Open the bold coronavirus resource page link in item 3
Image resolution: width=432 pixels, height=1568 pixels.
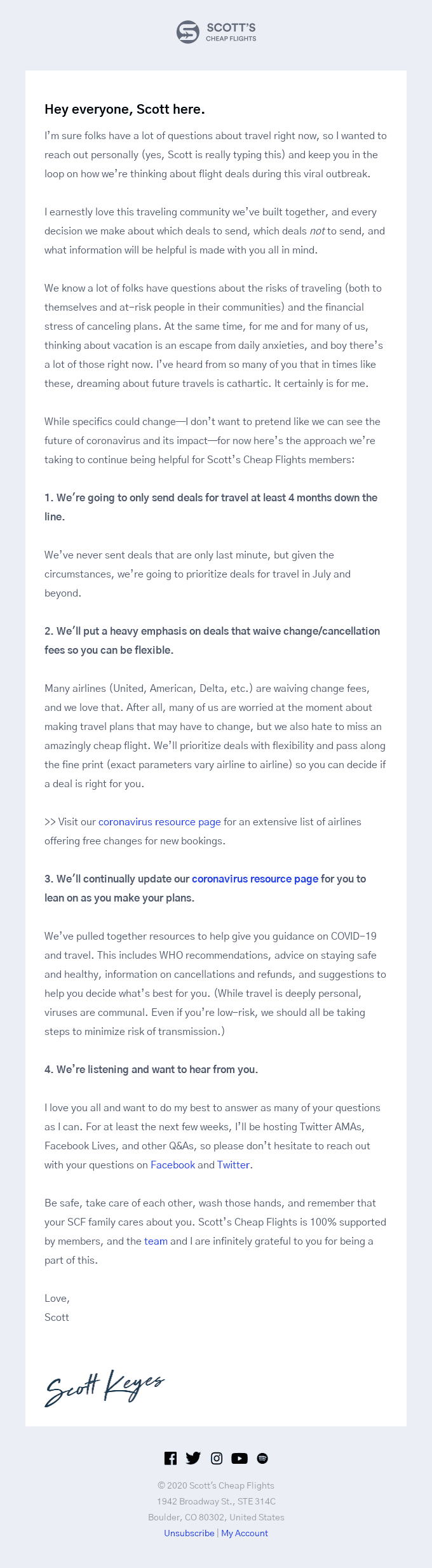coord(255,879)
